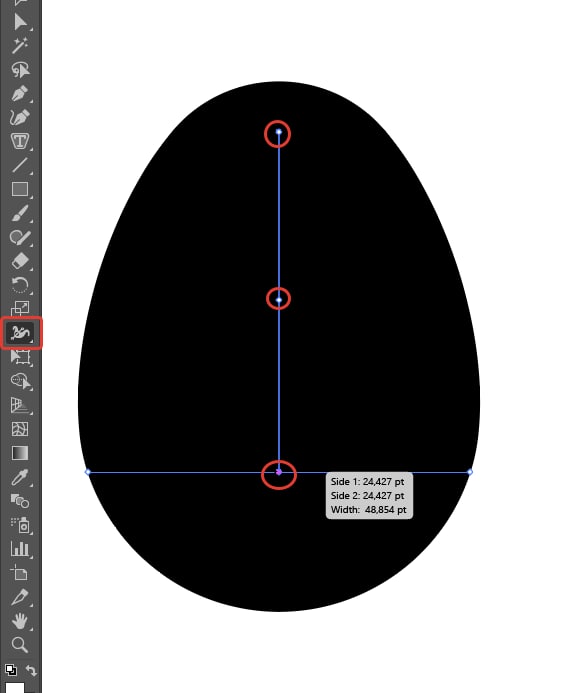Select the Eyedropper tool
This screenshot has width=573, height=693.
coord(20,477)
